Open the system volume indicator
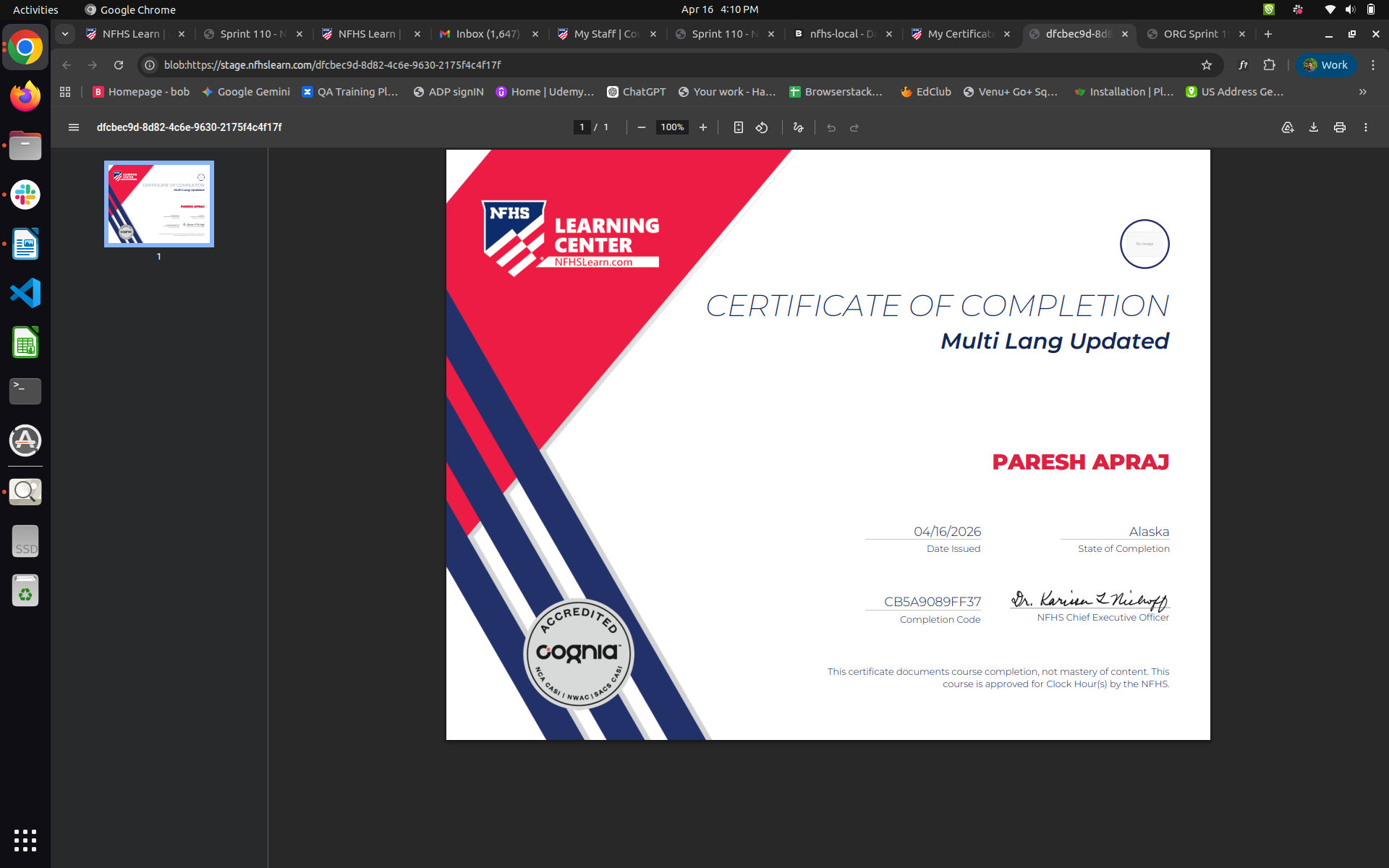The height and width of the screenshot is (868, 1389). (x=1350, y=9)
